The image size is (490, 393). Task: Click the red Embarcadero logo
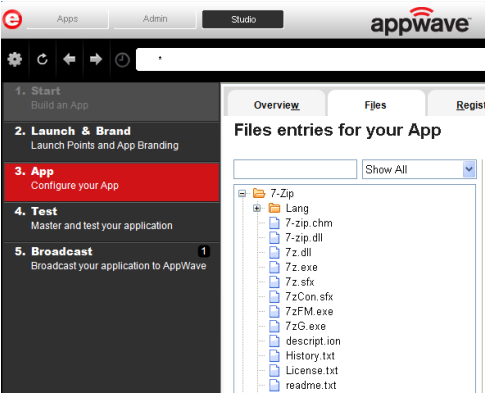coord(12,19)
